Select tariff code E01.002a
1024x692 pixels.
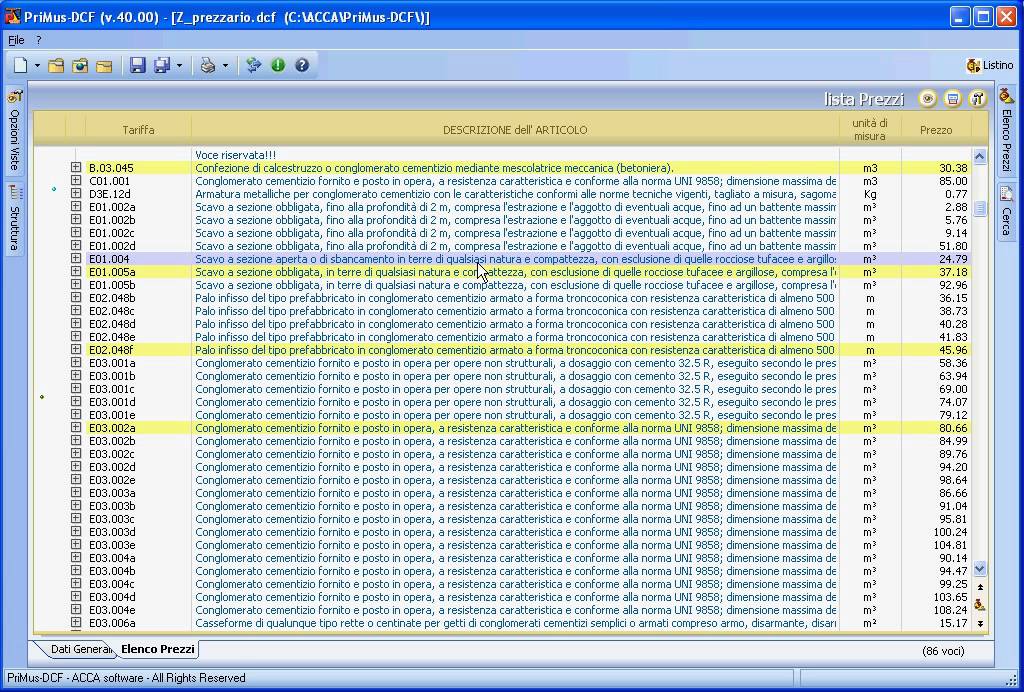112,207
